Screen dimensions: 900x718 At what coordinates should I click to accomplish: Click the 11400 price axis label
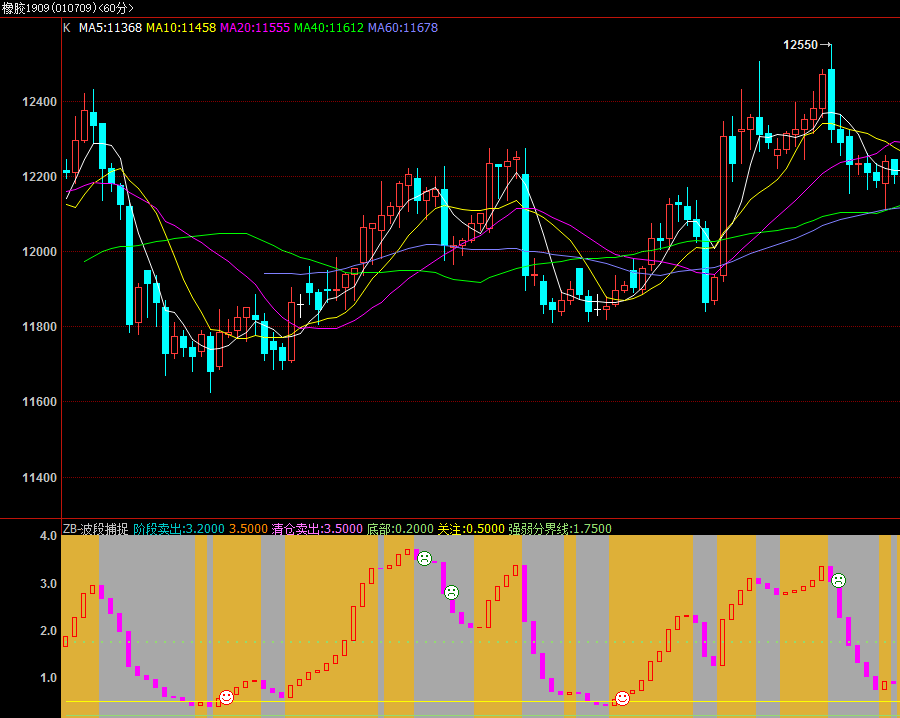coord(40,478)
